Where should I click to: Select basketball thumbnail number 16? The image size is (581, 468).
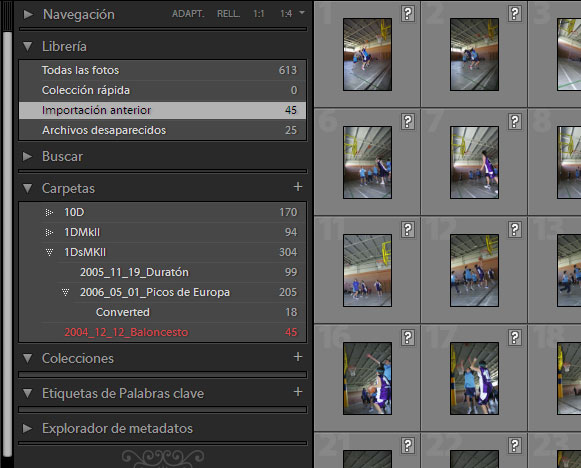click(x=367, y=378)
